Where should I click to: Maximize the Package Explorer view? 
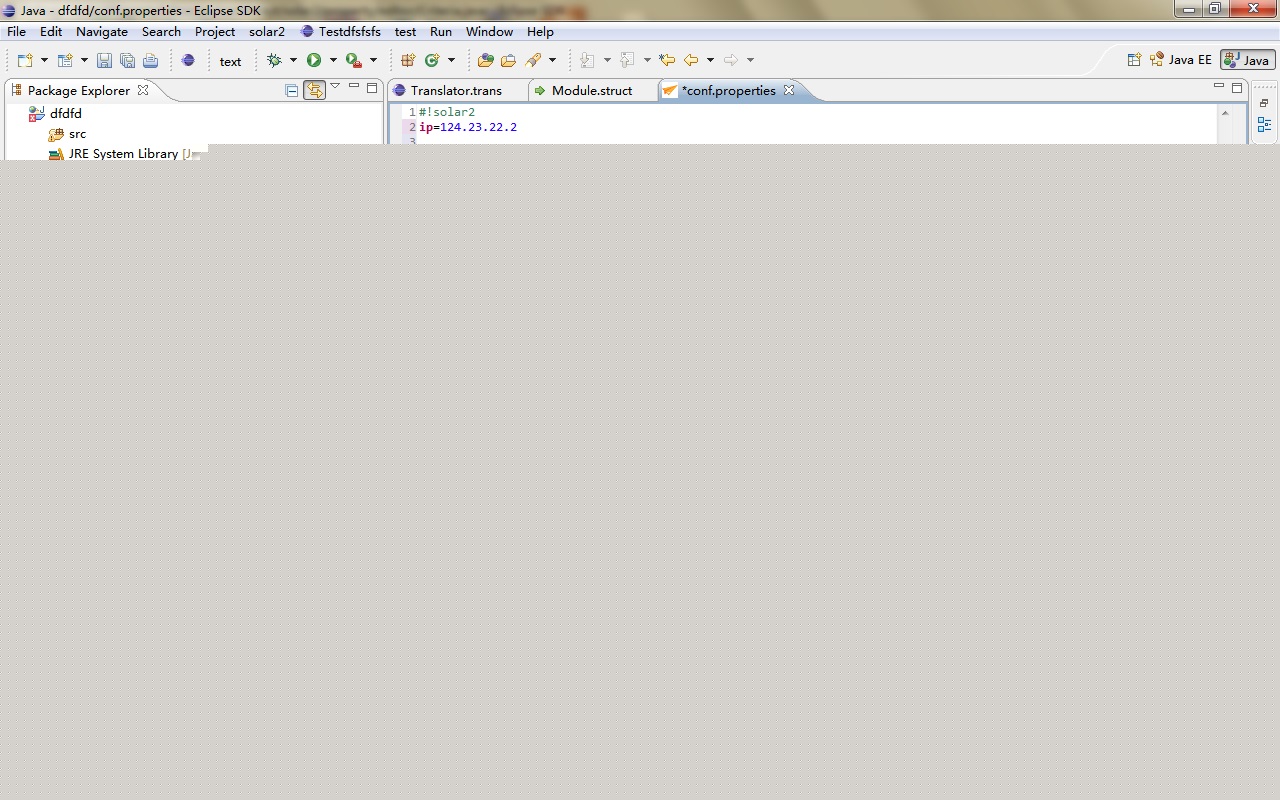tap(372, 87)
